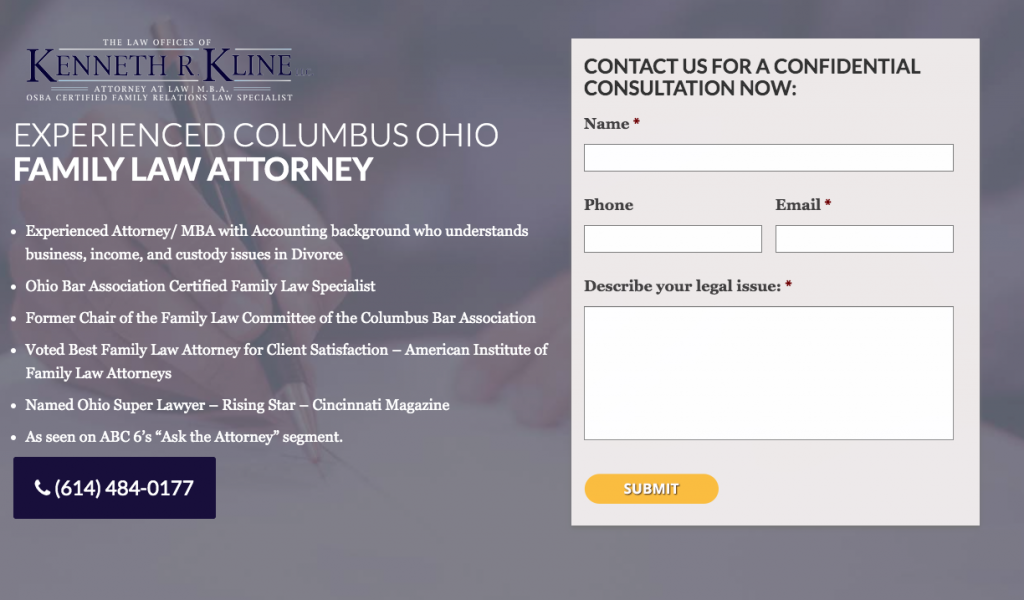The image size is (1024, 600).
Task: Focus the Email input field
Action: click(864, 239)
